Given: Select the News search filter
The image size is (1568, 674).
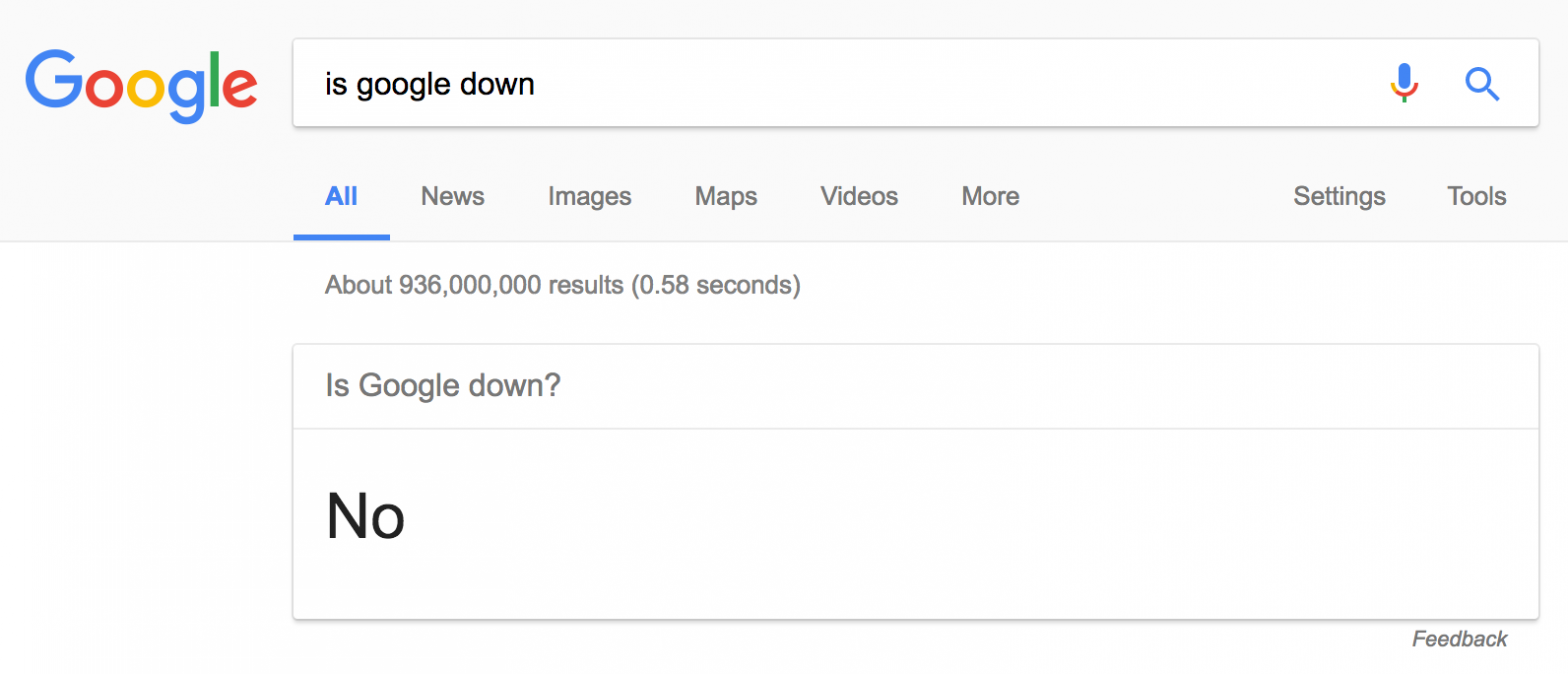Looking at the screenshot, I should [x=452, y=196].
